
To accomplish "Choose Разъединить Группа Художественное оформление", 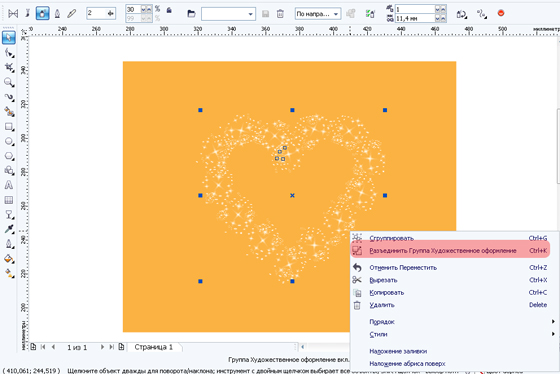I will 450,250.
